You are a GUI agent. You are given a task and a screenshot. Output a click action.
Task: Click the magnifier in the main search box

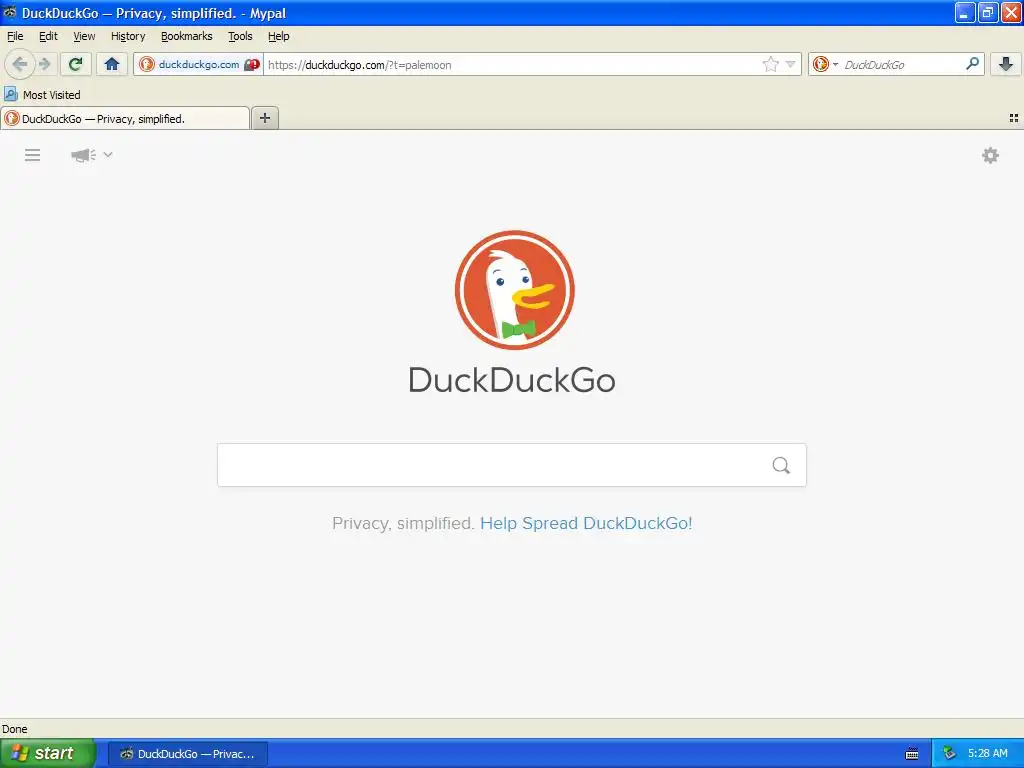[x=781, y=465]
